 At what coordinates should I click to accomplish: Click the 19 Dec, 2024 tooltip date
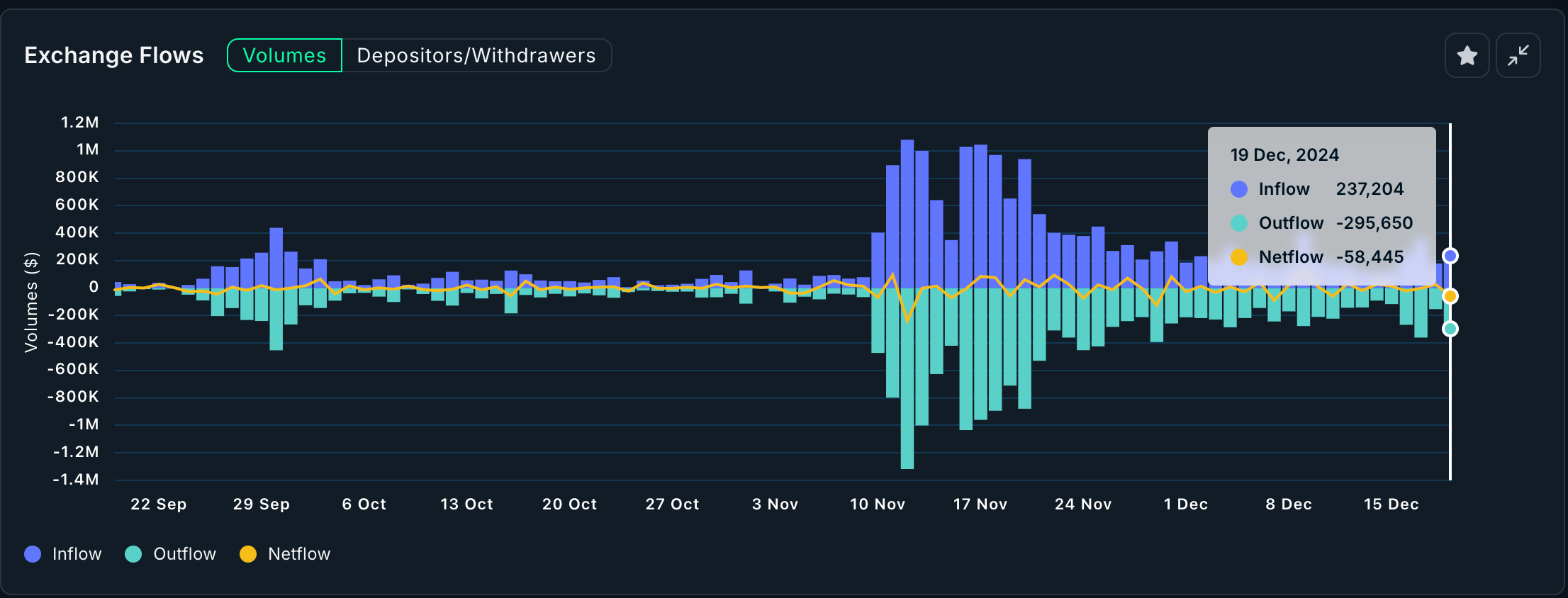pyautogui.click(x=1284, y=155)
